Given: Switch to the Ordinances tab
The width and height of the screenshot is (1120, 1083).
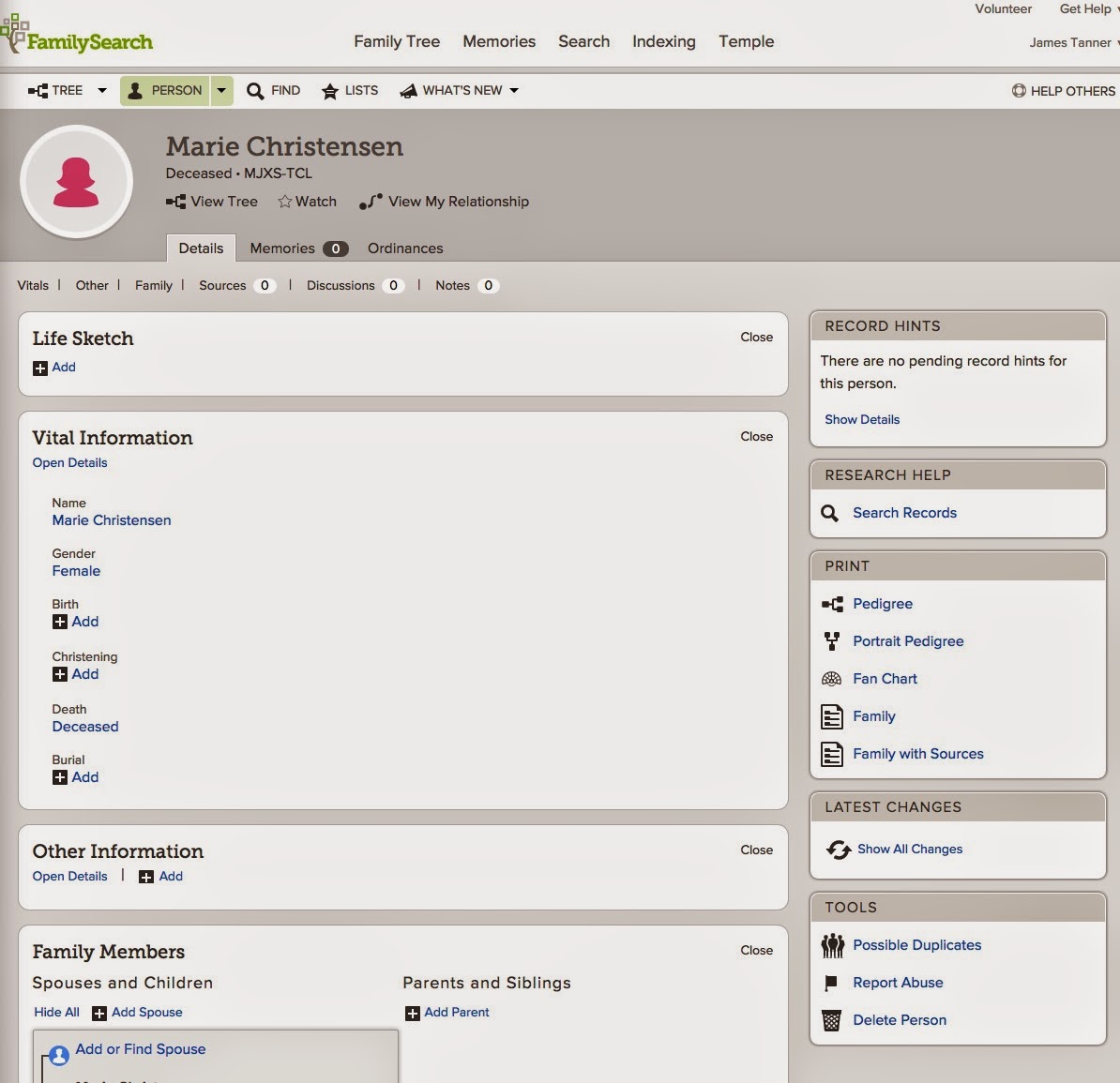Looking at the screenshot, I should coord(405,248).
